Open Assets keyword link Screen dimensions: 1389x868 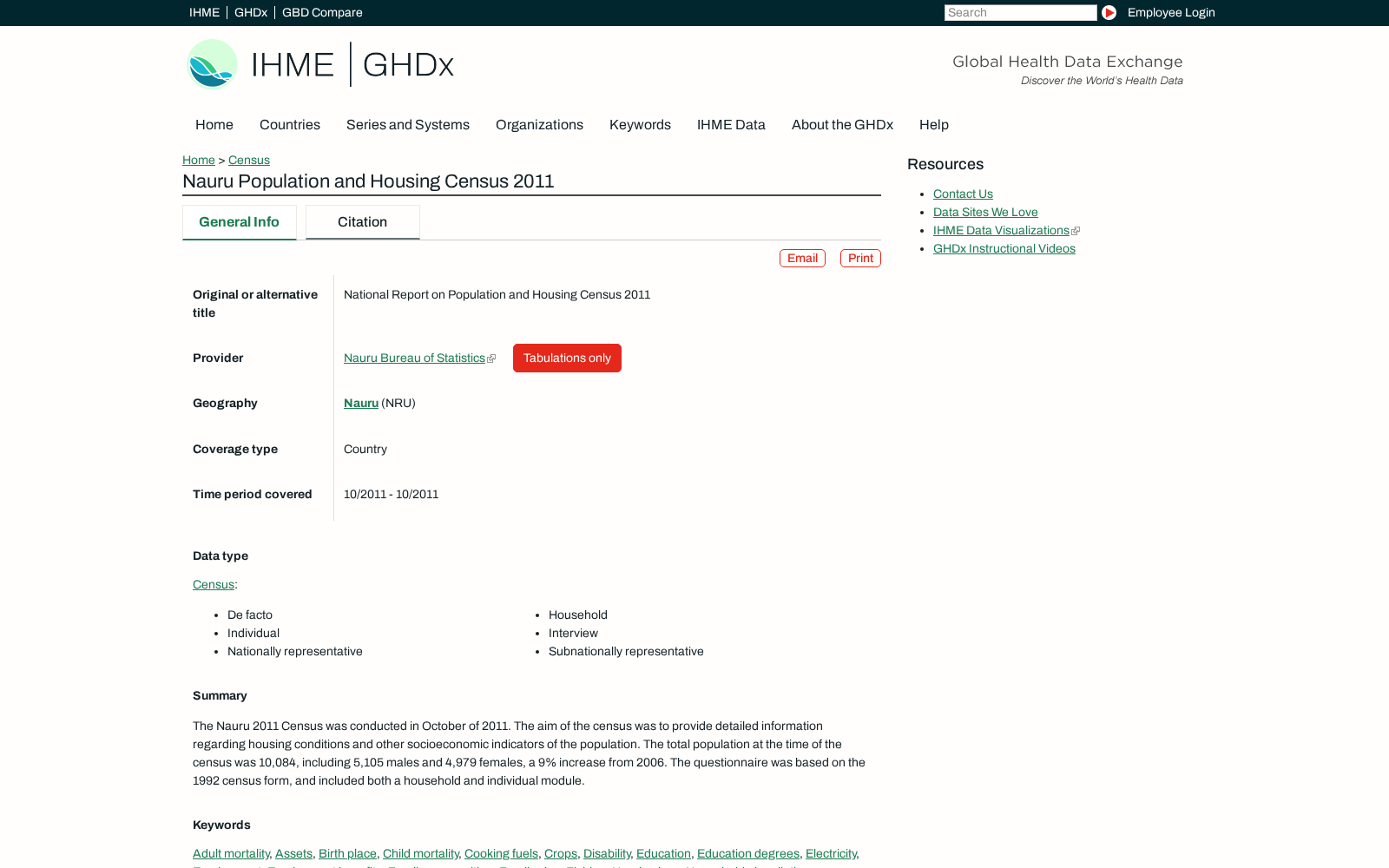click(x=293, y=853)
